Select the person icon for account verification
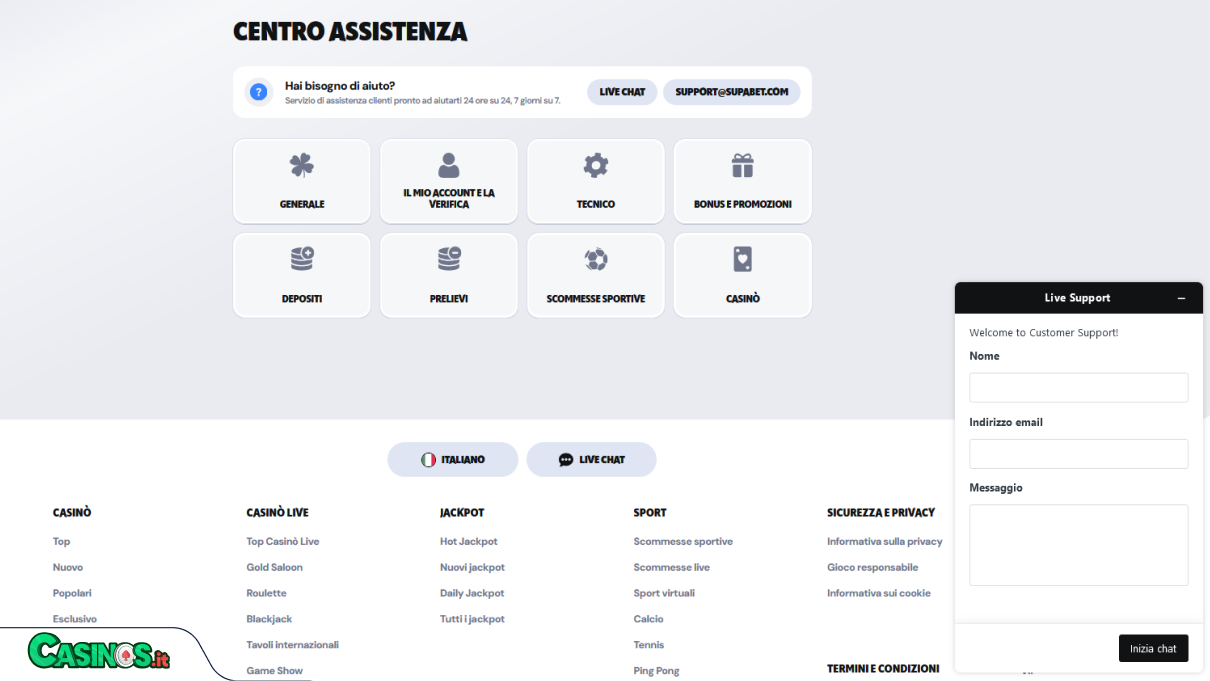Image resolution: width=1210 pixels, height=681 pixels. click(x=449, y=166)
